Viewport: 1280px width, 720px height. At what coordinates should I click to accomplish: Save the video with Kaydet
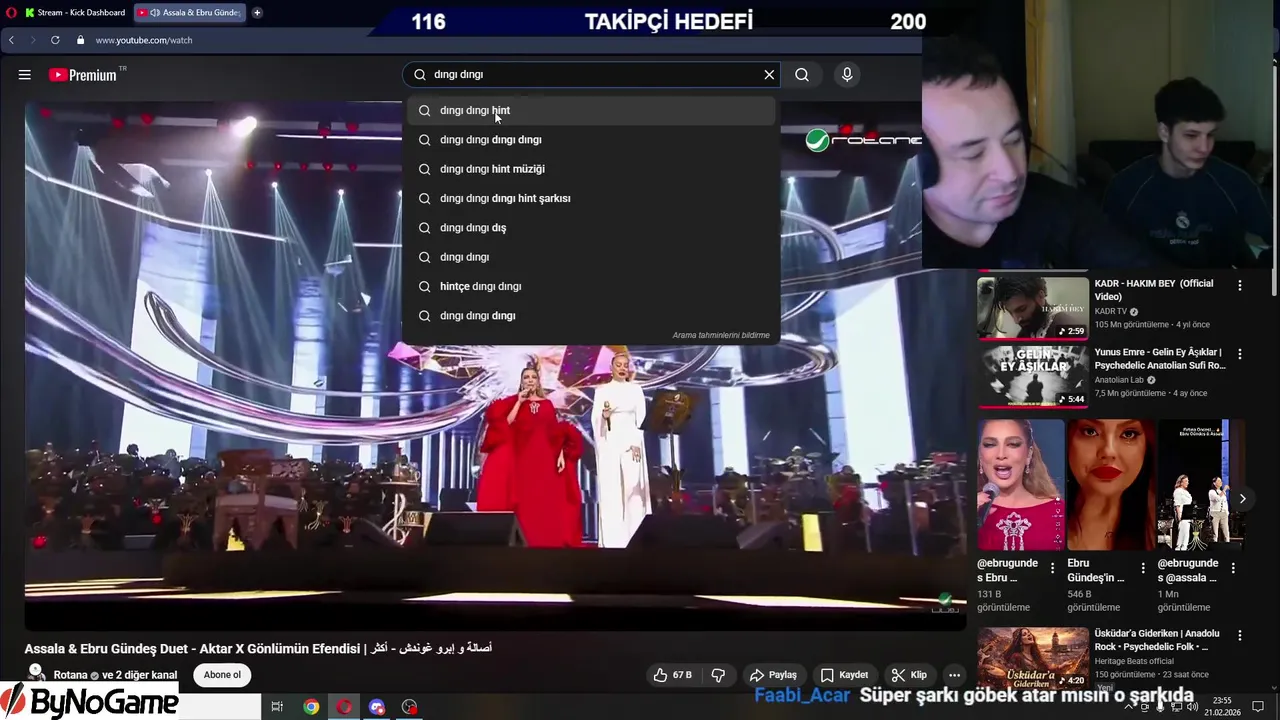click(845, 675)
